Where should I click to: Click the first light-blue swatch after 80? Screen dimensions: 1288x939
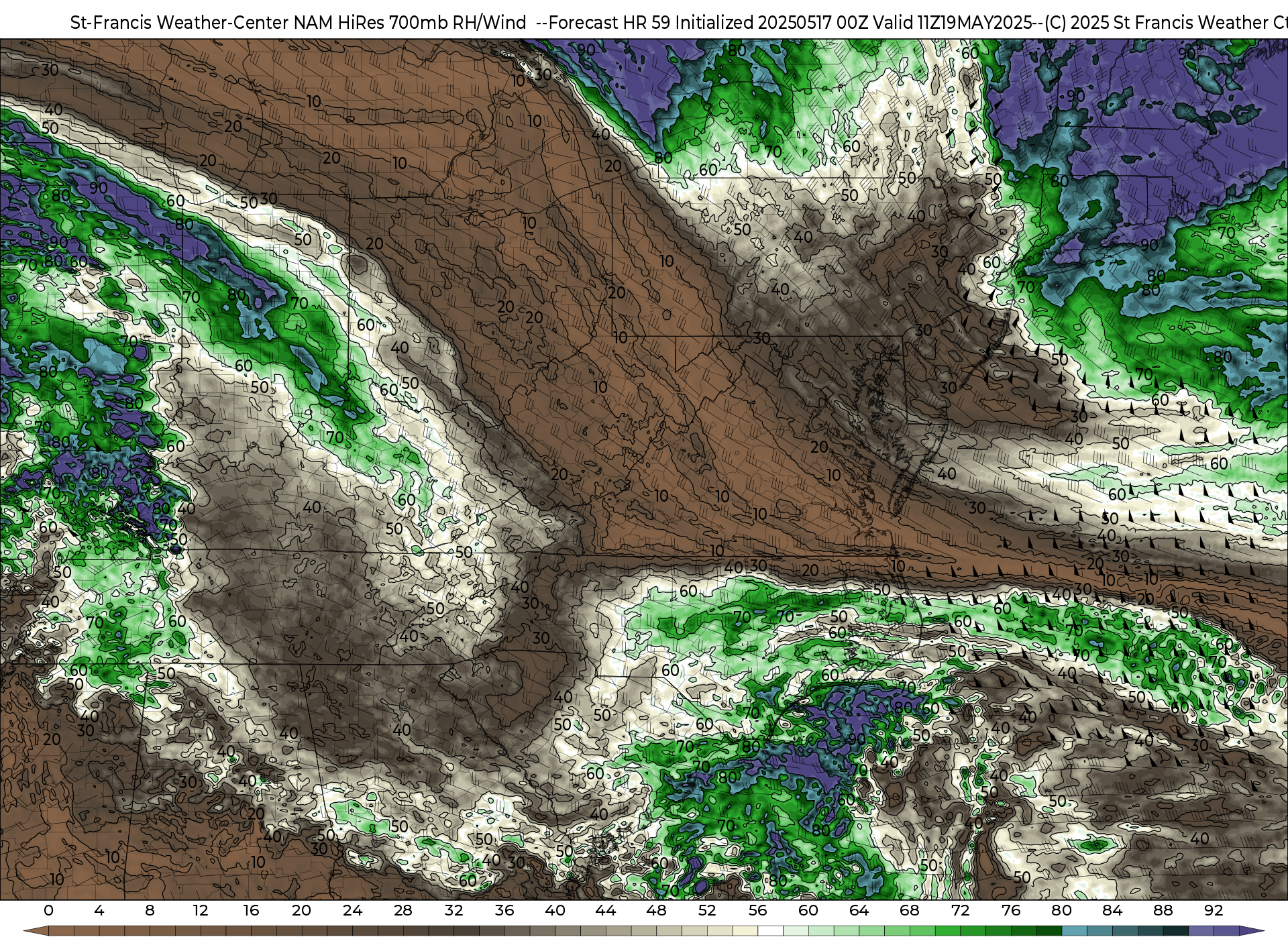1074,931
